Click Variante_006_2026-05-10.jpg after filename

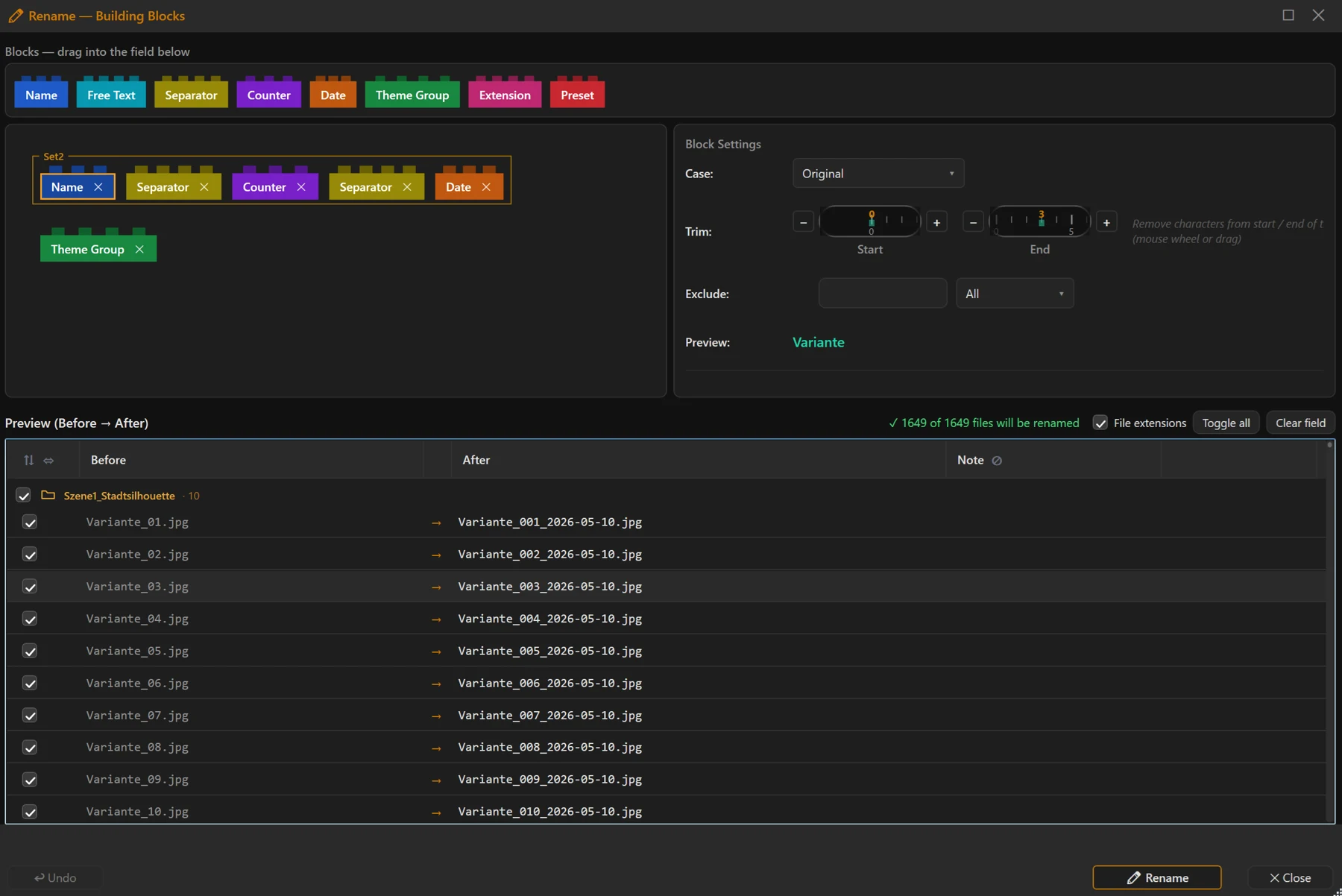click(549, 683)
